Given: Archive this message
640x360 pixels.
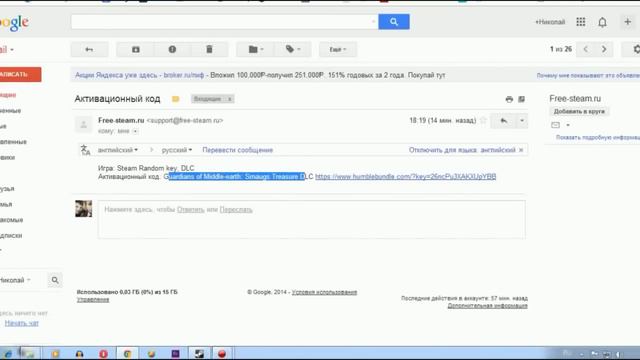Looking at the screenshot, I should tap(136, 49).
